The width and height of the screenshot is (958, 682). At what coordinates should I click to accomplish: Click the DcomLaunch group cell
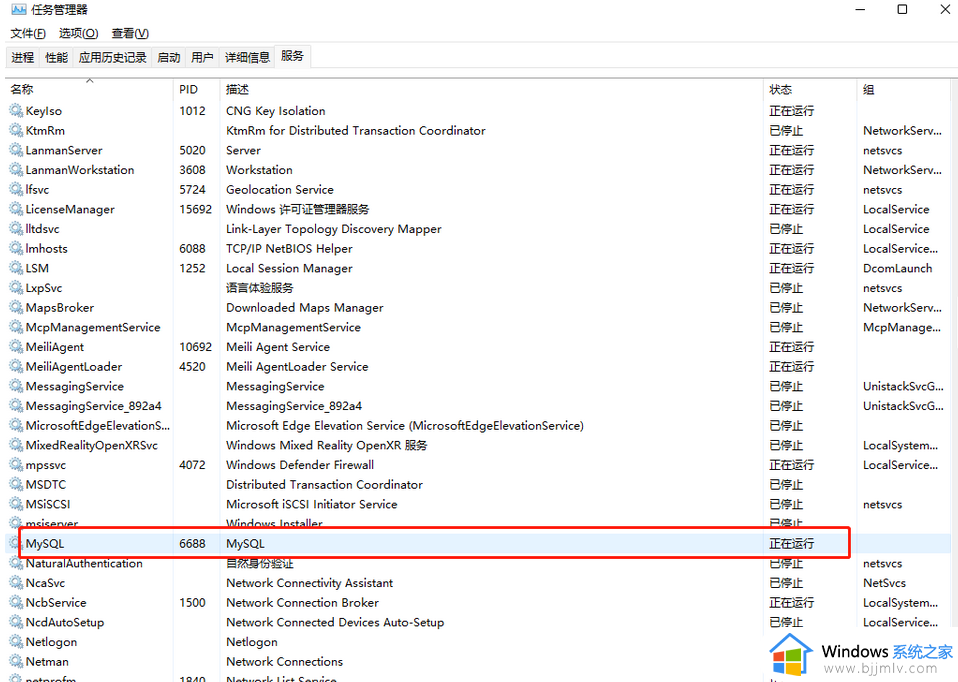pos(898,268)
